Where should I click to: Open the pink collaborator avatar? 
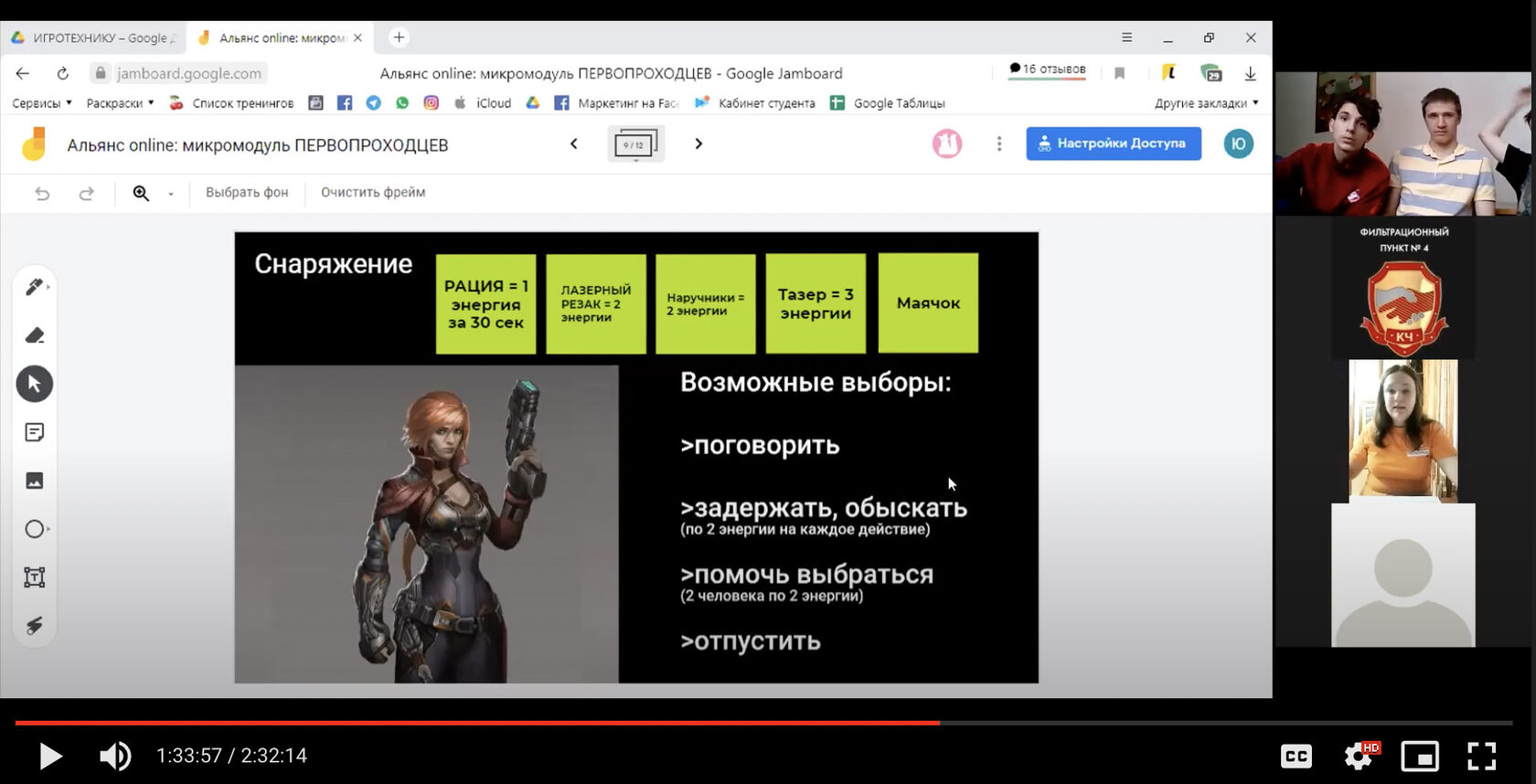click(x=947, y=143)
